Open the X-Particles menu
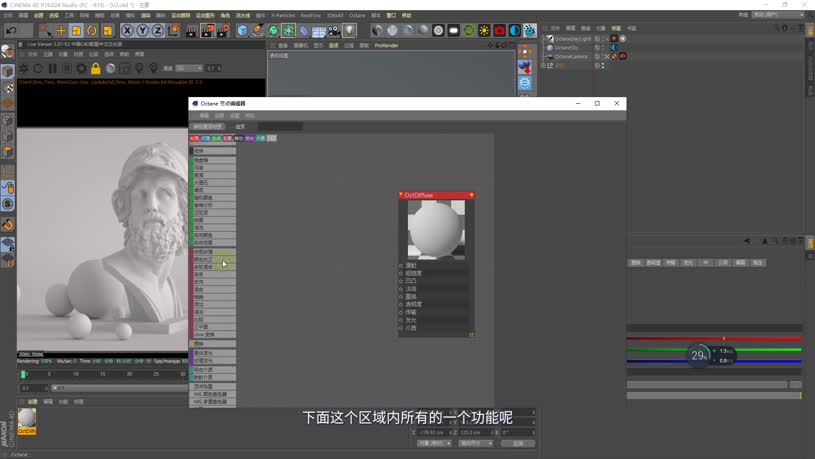 (x=283, y=16)
